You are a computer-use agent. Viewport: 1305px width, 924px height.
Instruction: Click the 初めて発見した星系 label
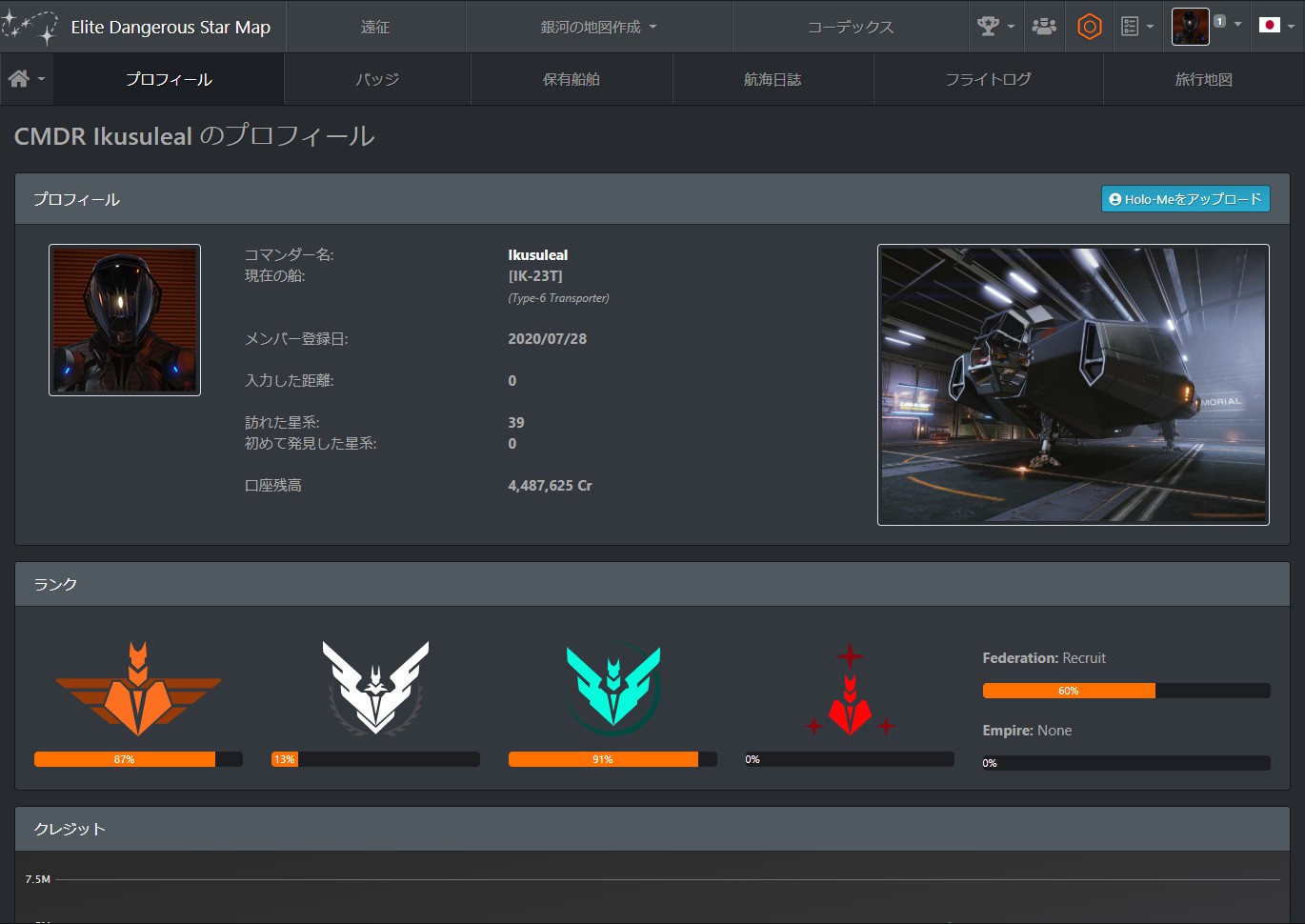pyautogui.click(x=311, y=443)
